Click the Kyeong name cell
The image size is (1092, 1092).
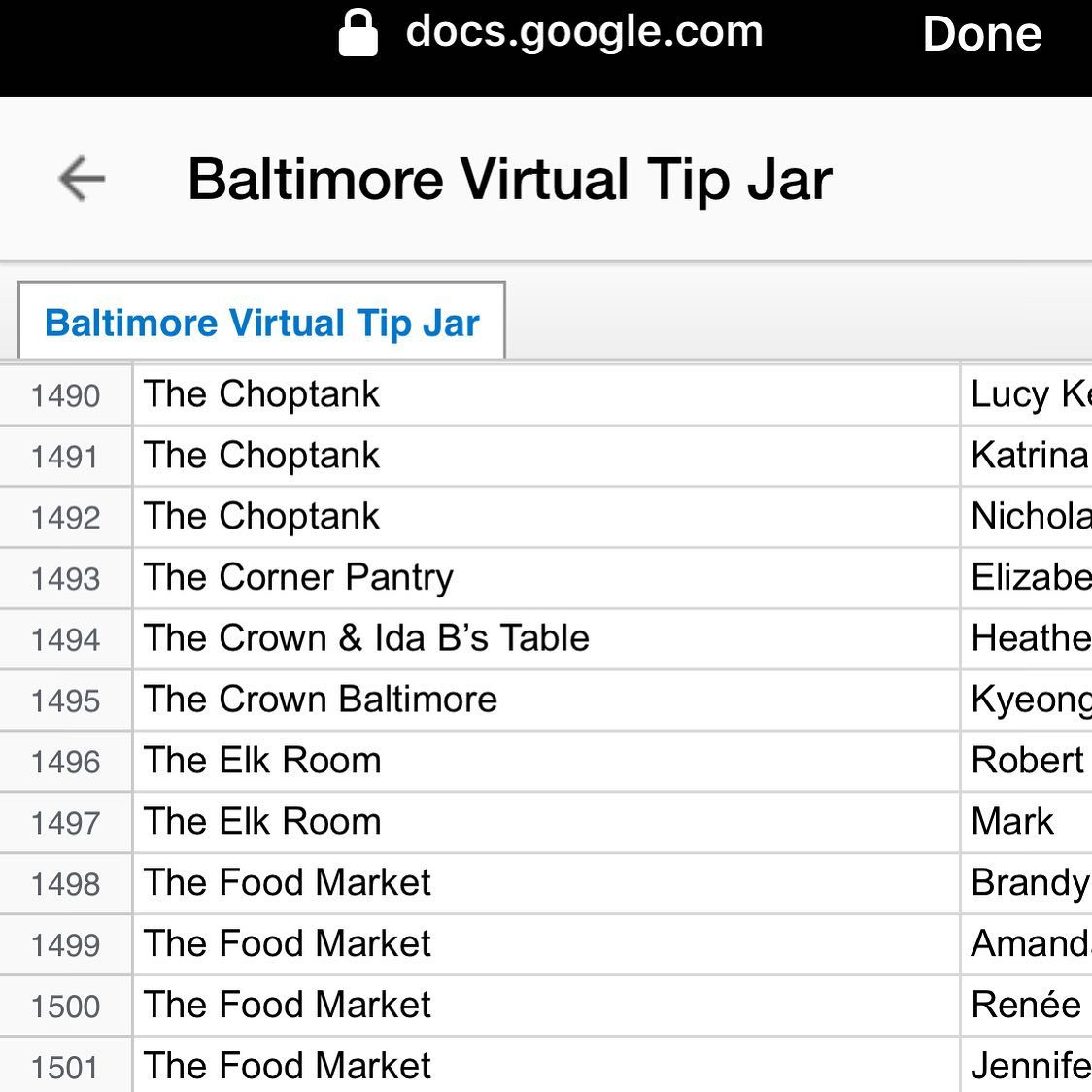[x=1027, y=700]
